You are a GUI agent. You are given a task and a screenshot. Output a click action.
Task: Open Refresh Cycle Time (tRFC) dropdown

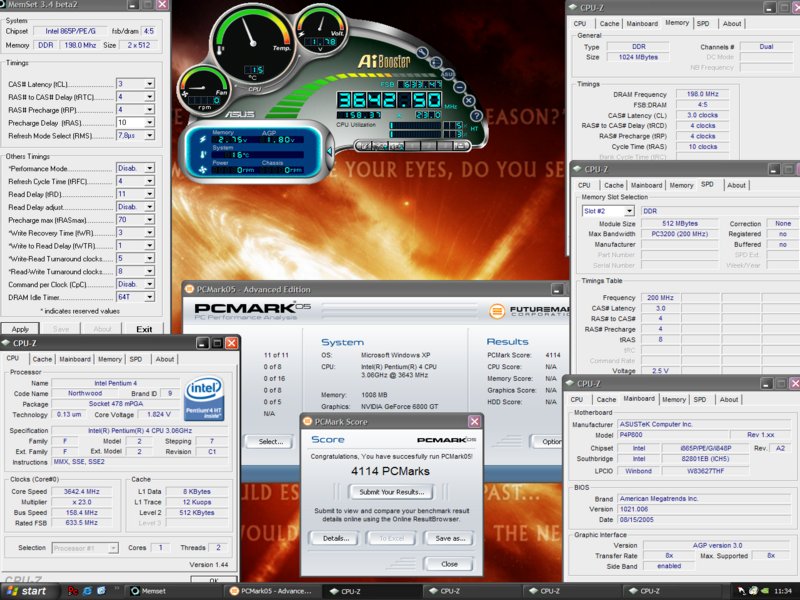click(149, 181)
